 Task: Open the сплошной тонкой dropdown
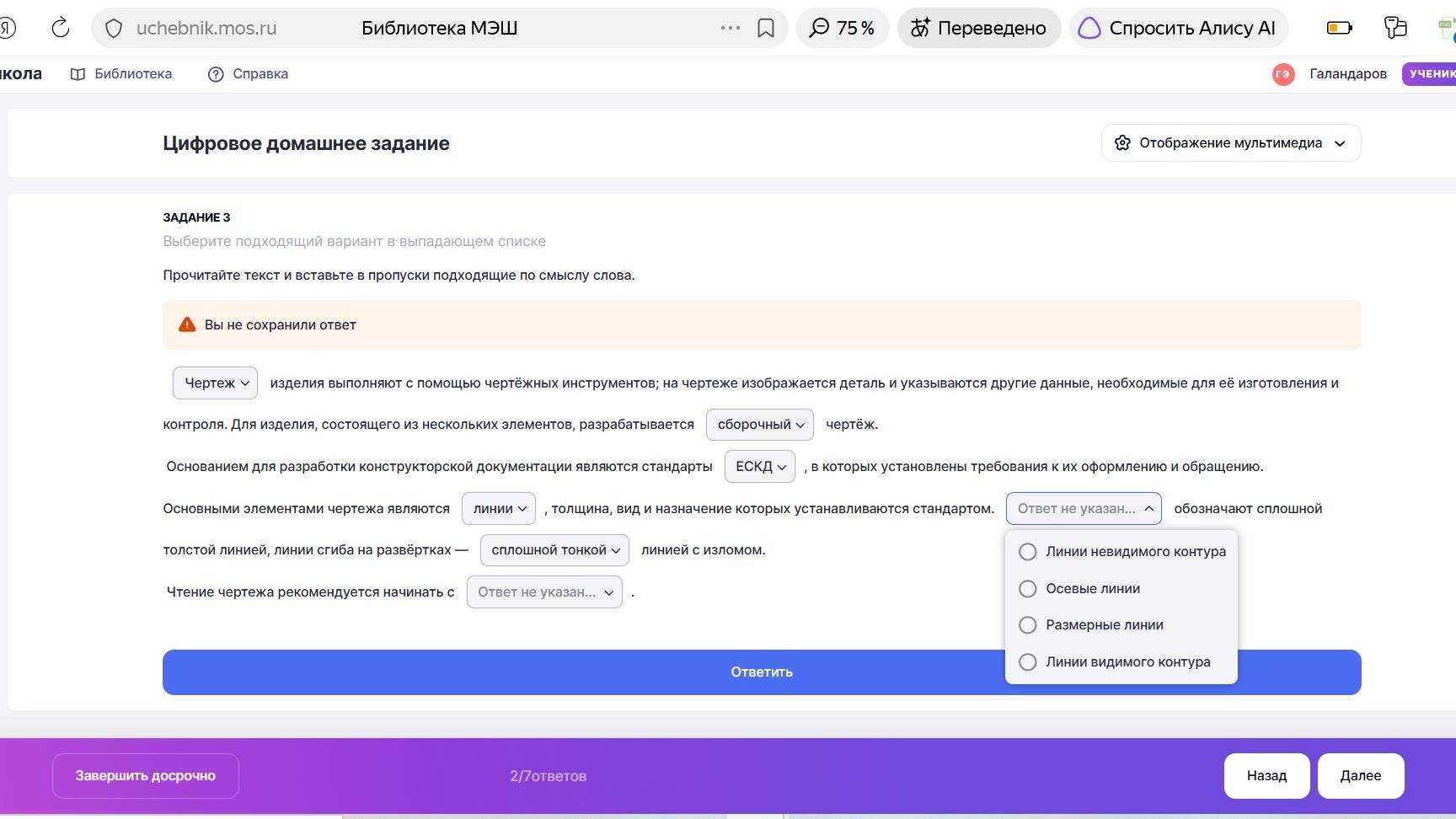554,550
